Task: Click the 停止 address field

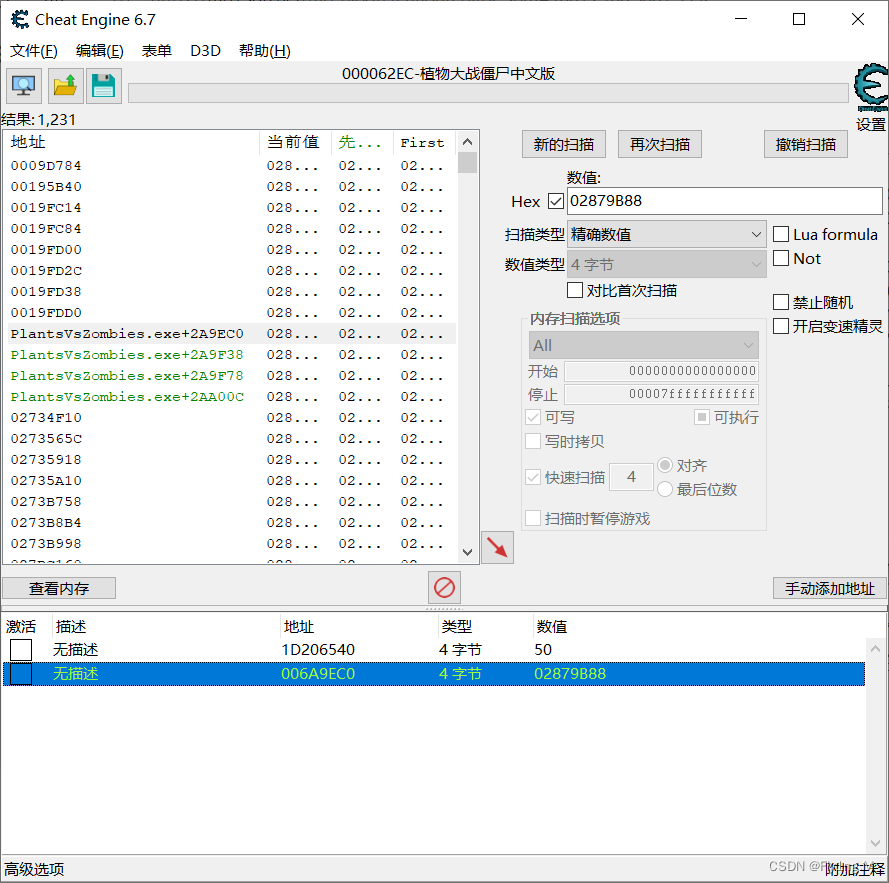Action: [x=662, y=394]
